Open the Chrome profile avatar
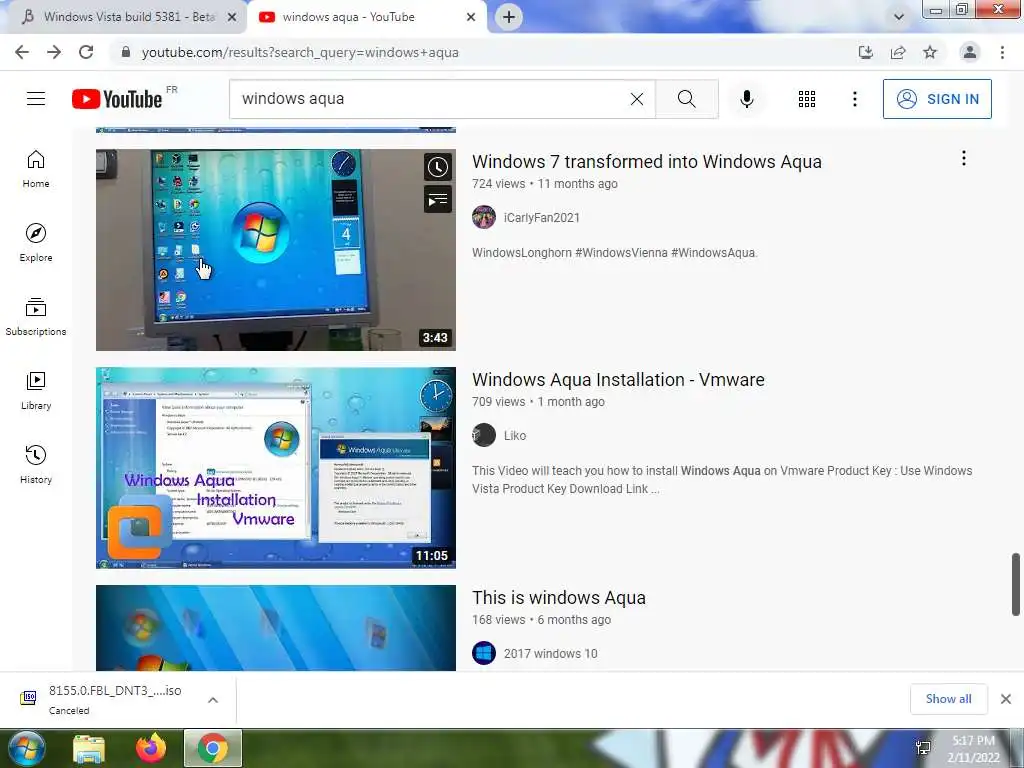This screenshot has width=1024, height=768. pyautogui.click(x=970, y=52)
